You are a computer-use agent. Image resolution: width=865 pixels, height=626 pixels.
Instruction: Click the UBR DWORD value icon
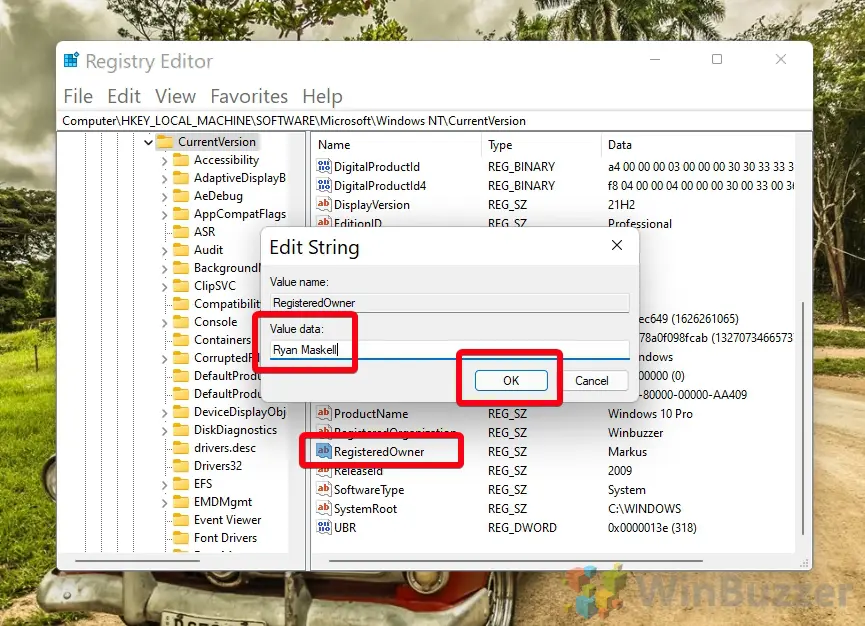pyautogui.click(x=323, y=528)
